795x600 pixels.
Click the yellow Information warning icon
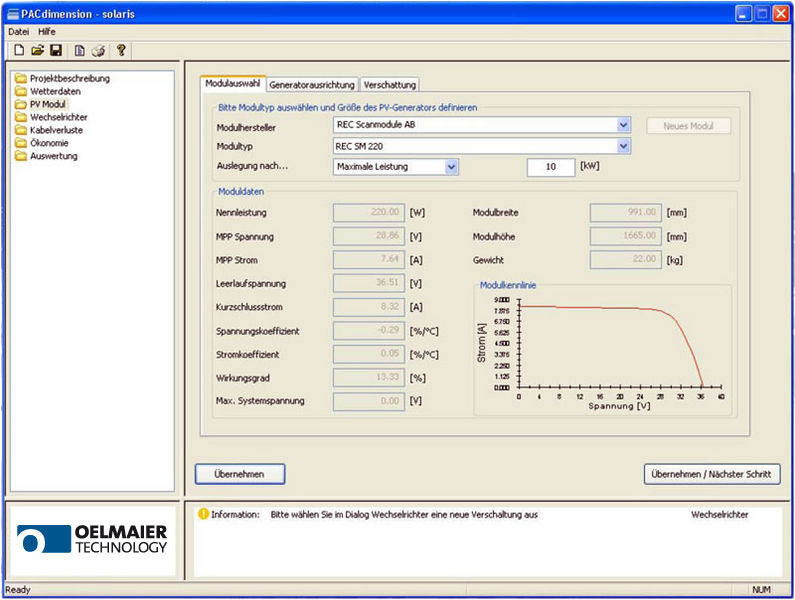[203, 514]
